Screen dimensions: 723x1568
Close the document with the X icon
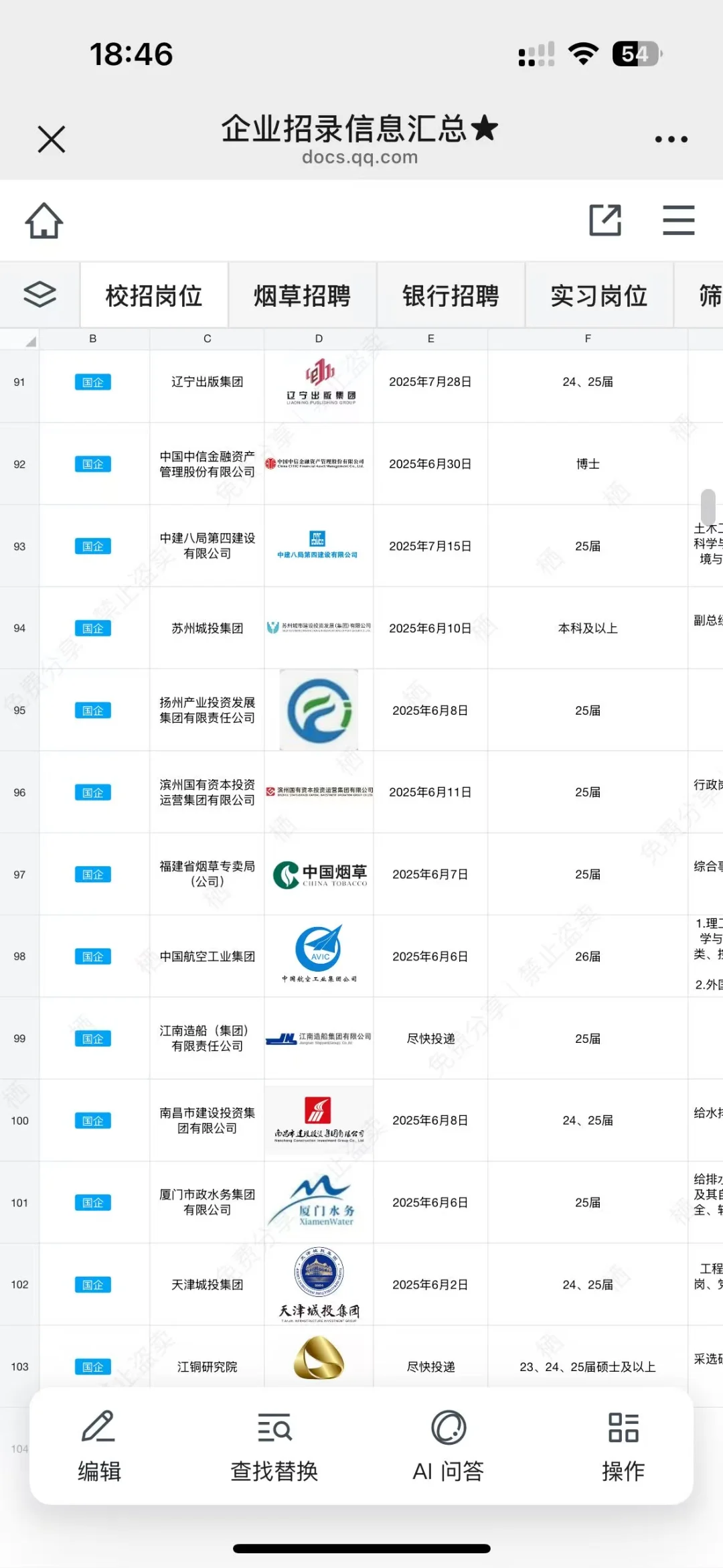(x=52, y=139)
